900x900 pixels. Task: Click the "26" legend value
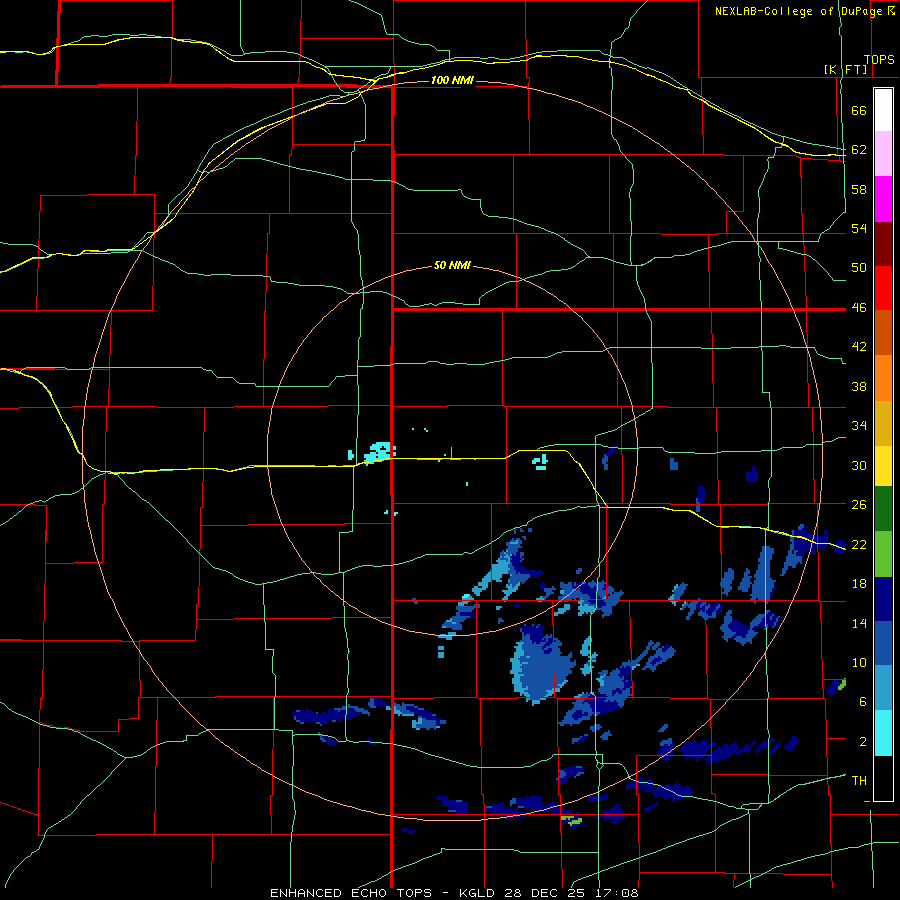[x=859, y=505]
